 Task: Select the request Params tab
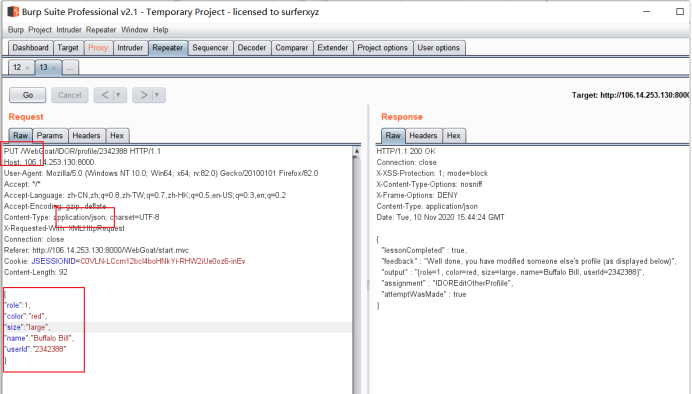(50, 135)
